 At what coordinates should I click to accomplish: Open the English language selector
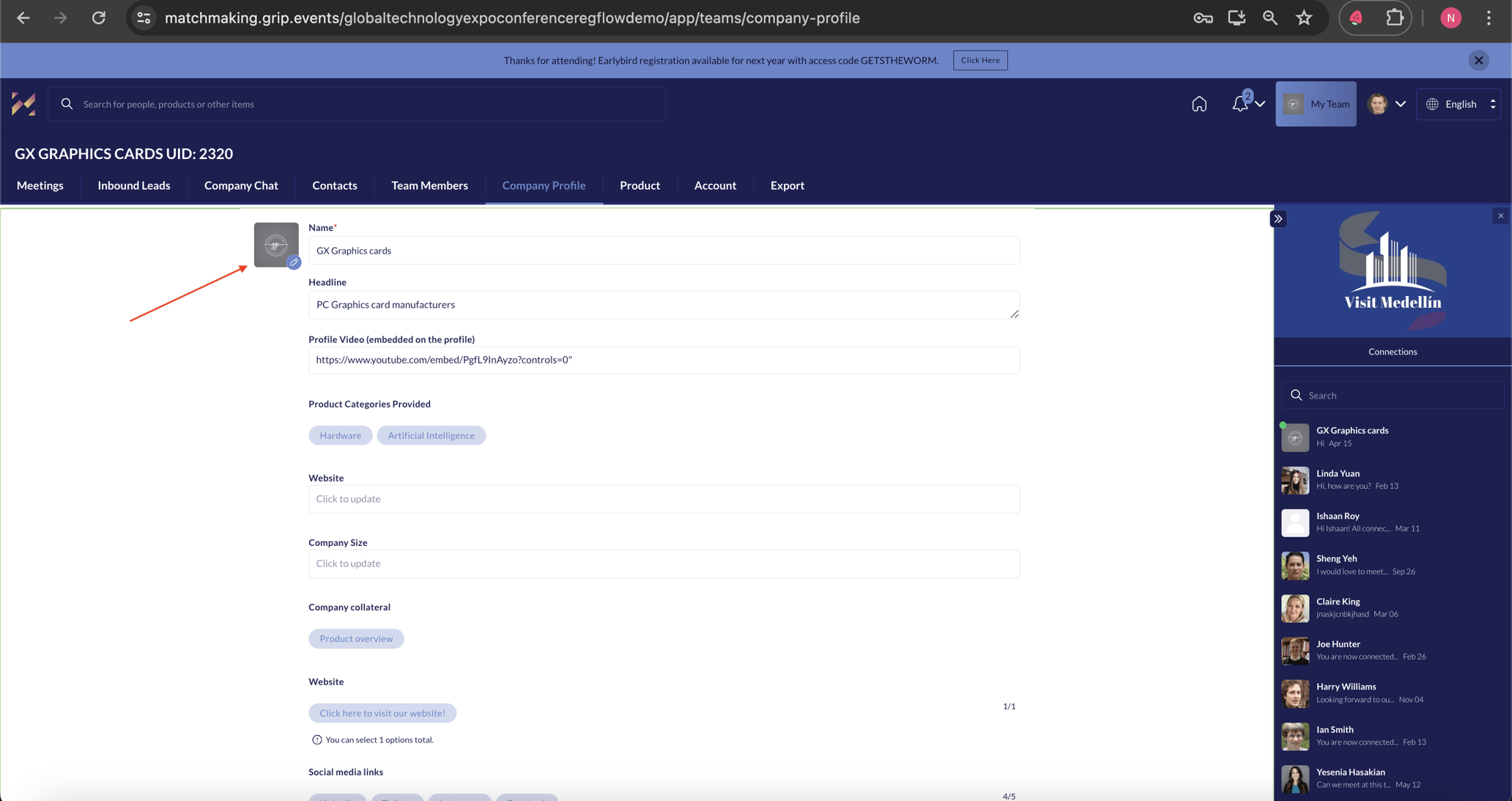1460,104
